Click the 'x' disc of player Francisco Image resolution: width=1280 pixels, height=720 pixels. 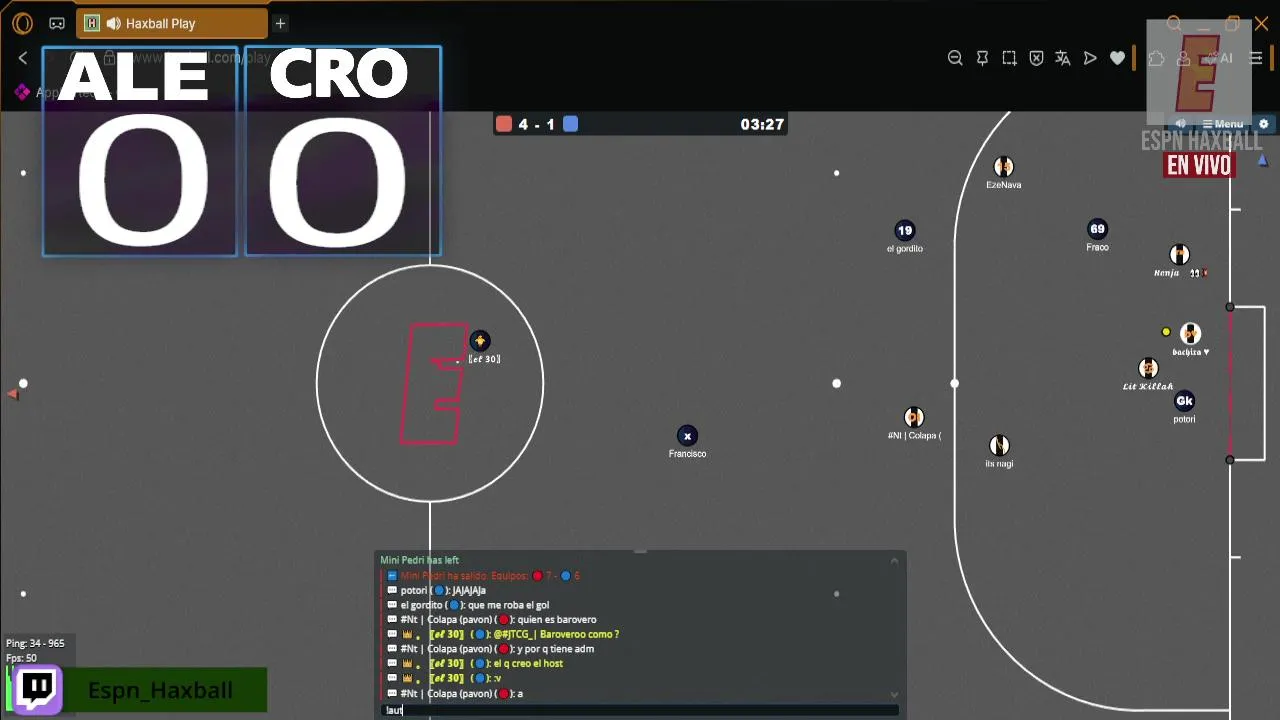point(687,436)
